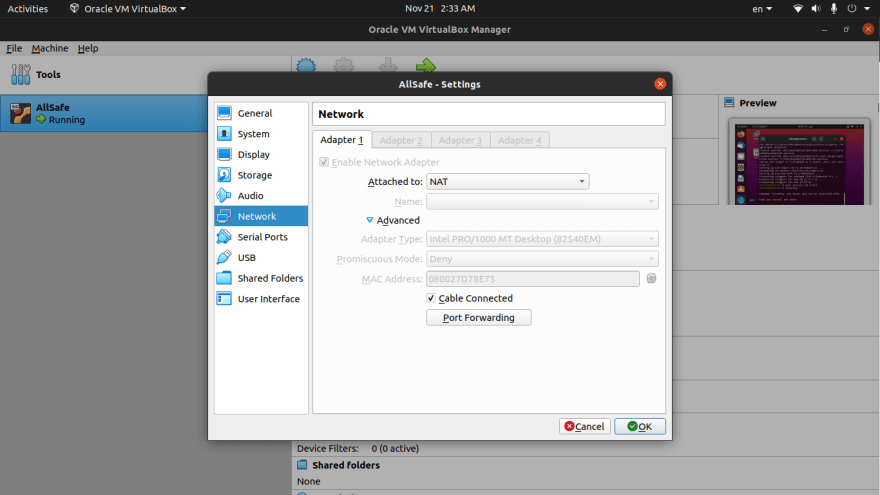Collapse the Advanced section triangle

[x=369, y=220]
